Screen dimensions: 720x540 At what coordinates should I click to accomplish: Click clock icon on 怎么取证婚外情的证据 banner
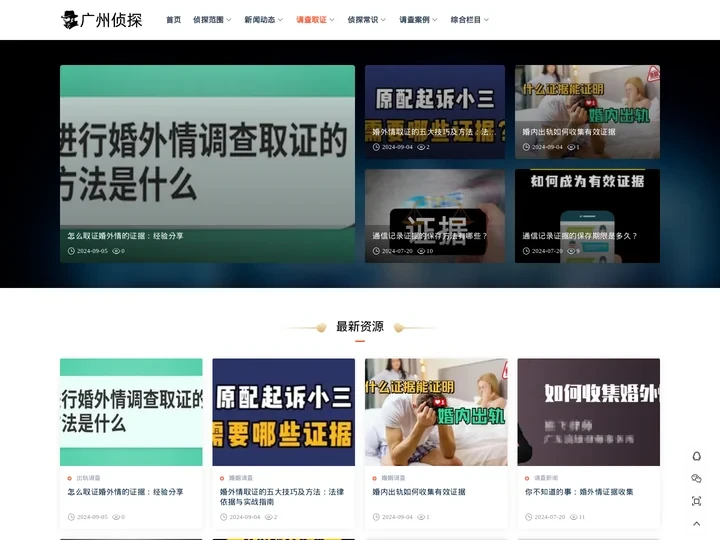tap(71, 251)
